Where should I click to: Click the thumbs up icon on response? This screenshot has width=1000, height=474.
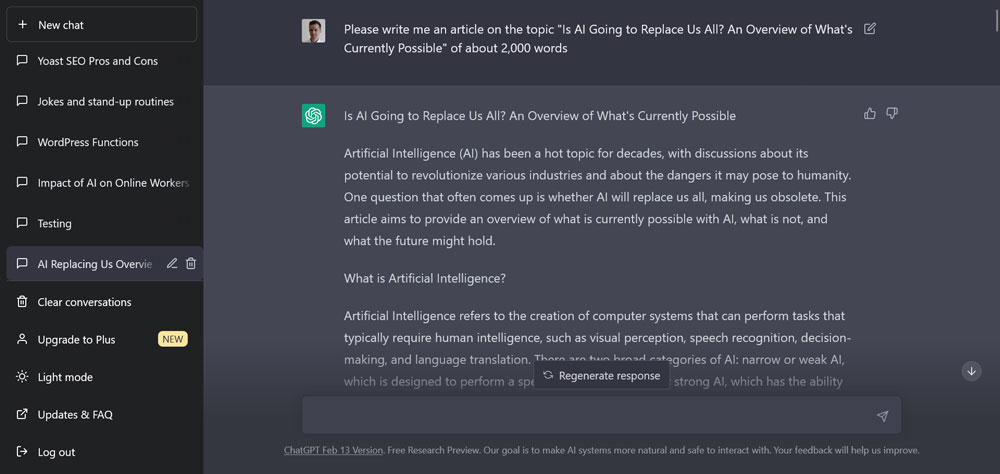(x=870, y=114)
